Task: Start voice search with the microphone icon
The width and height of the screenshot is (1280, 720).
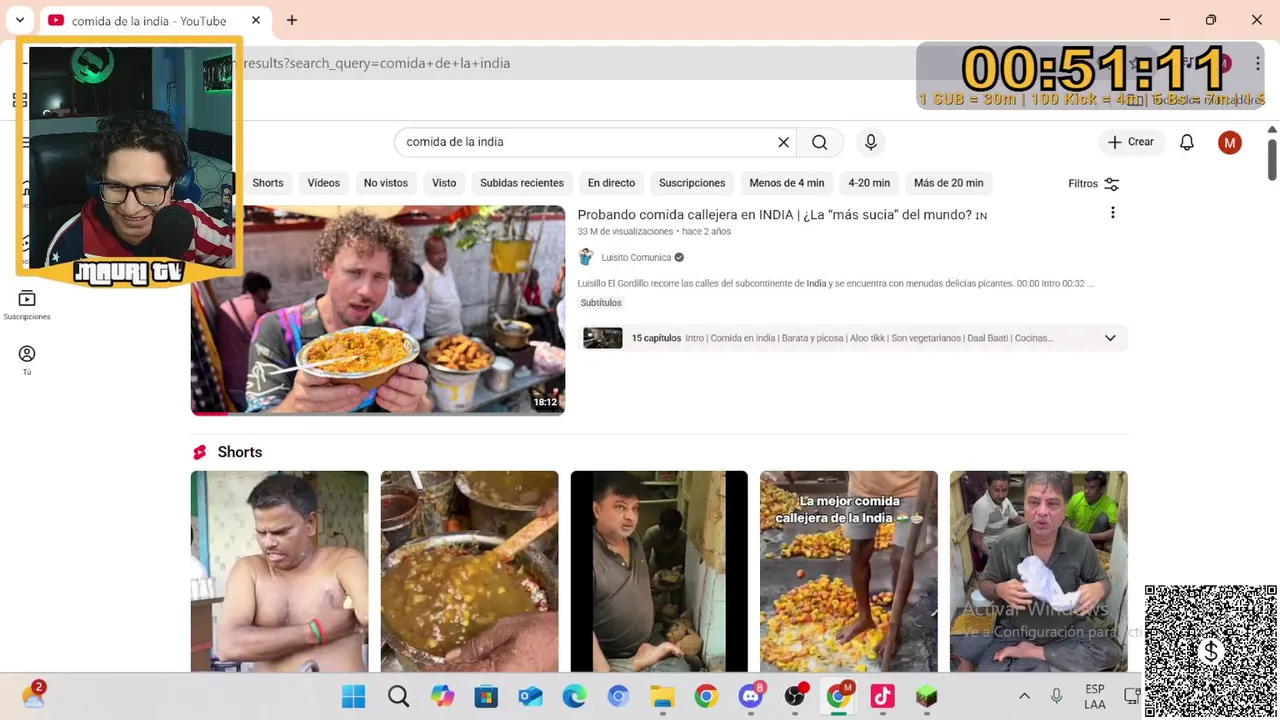Action: pos(871,142)
